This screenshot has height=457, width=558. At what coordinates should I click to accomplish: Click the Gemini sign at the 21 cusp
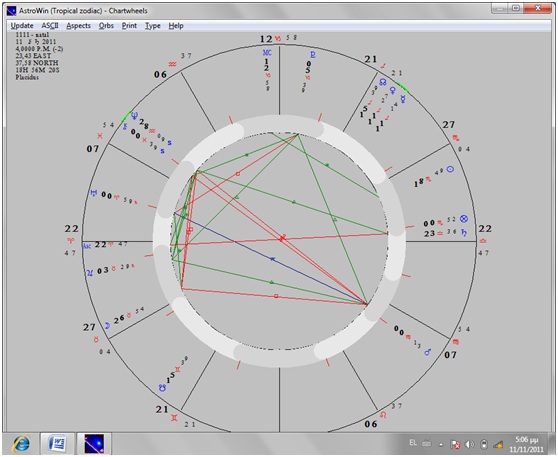click(174, 418)
